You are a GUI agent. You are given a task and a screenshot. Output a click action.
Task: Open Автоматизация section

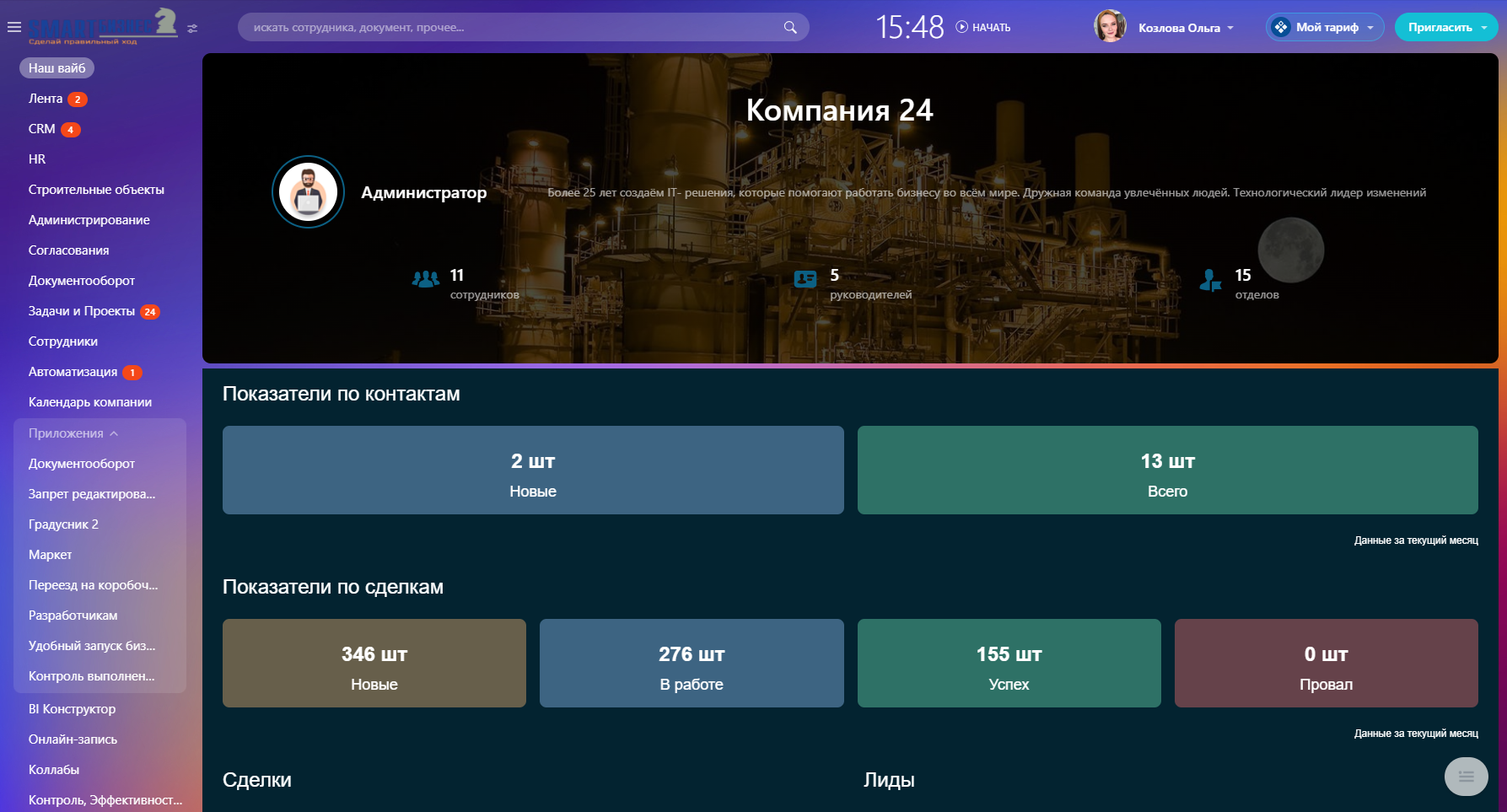tap(73, 372)
